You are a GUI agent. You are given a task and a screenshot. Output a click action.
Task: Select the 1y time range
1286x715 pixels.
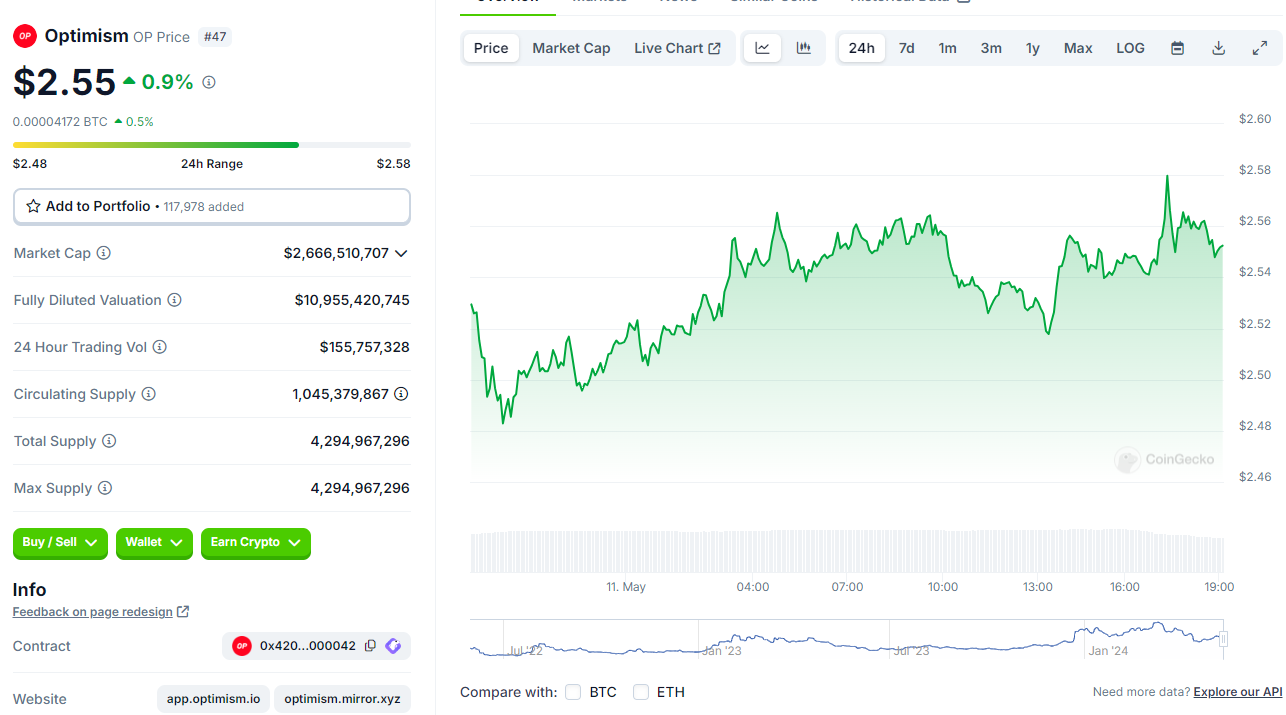[x=1033, y=48]
